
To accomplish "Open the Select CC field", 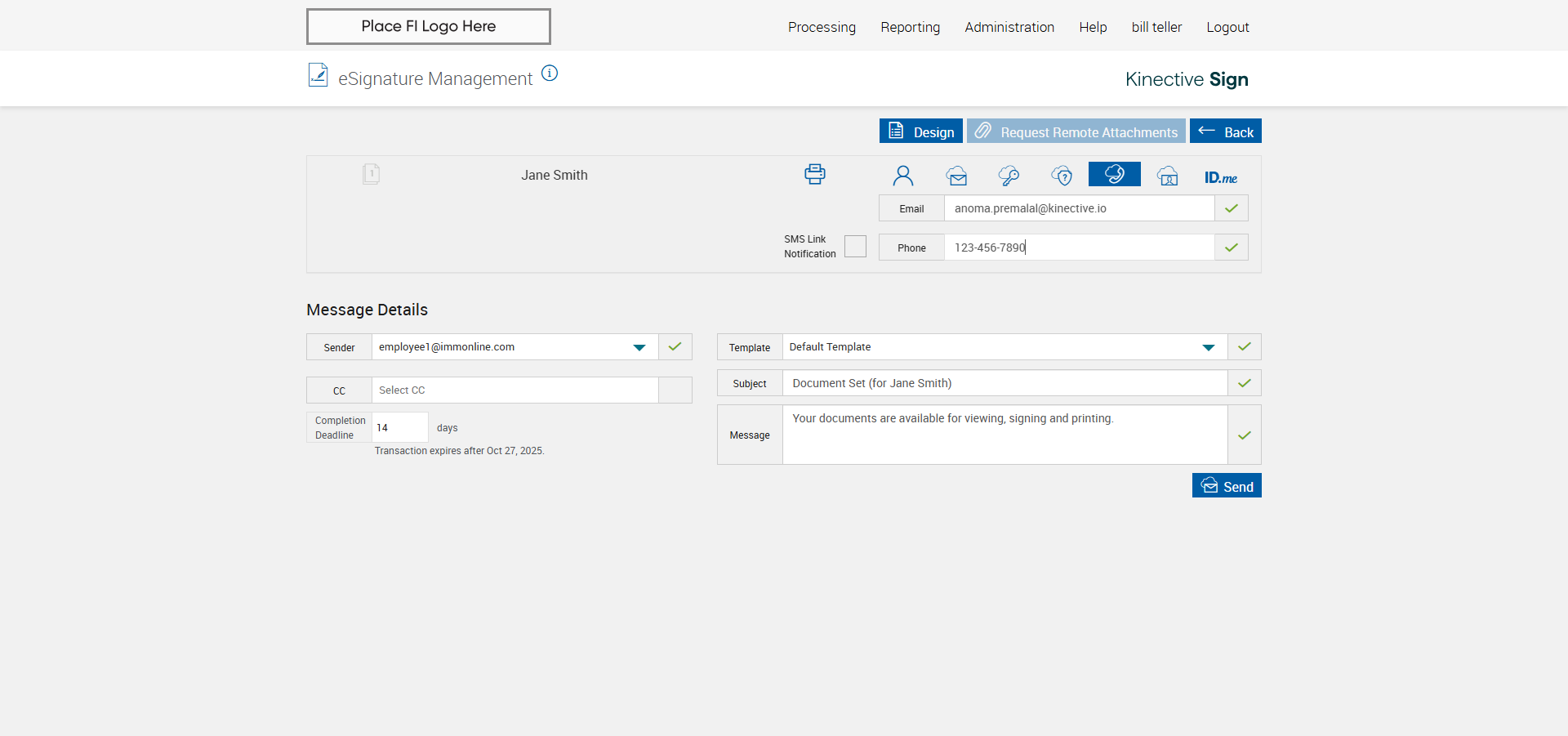I will (x=514, y=390).
